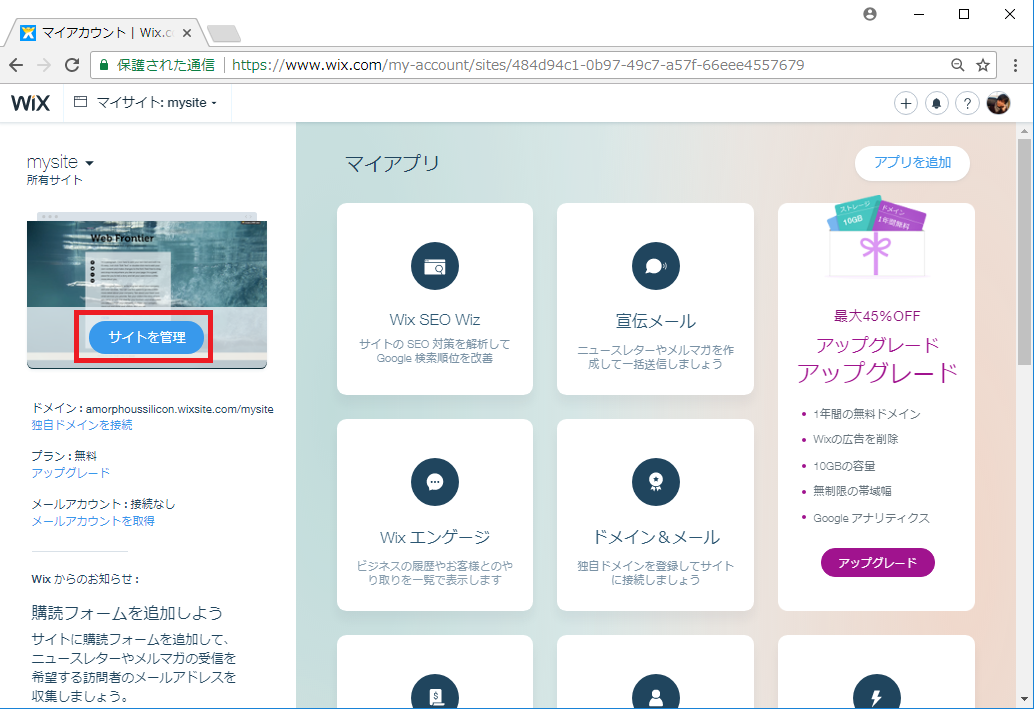Click the Wix エンゲージ chat icon

(435, 482)
